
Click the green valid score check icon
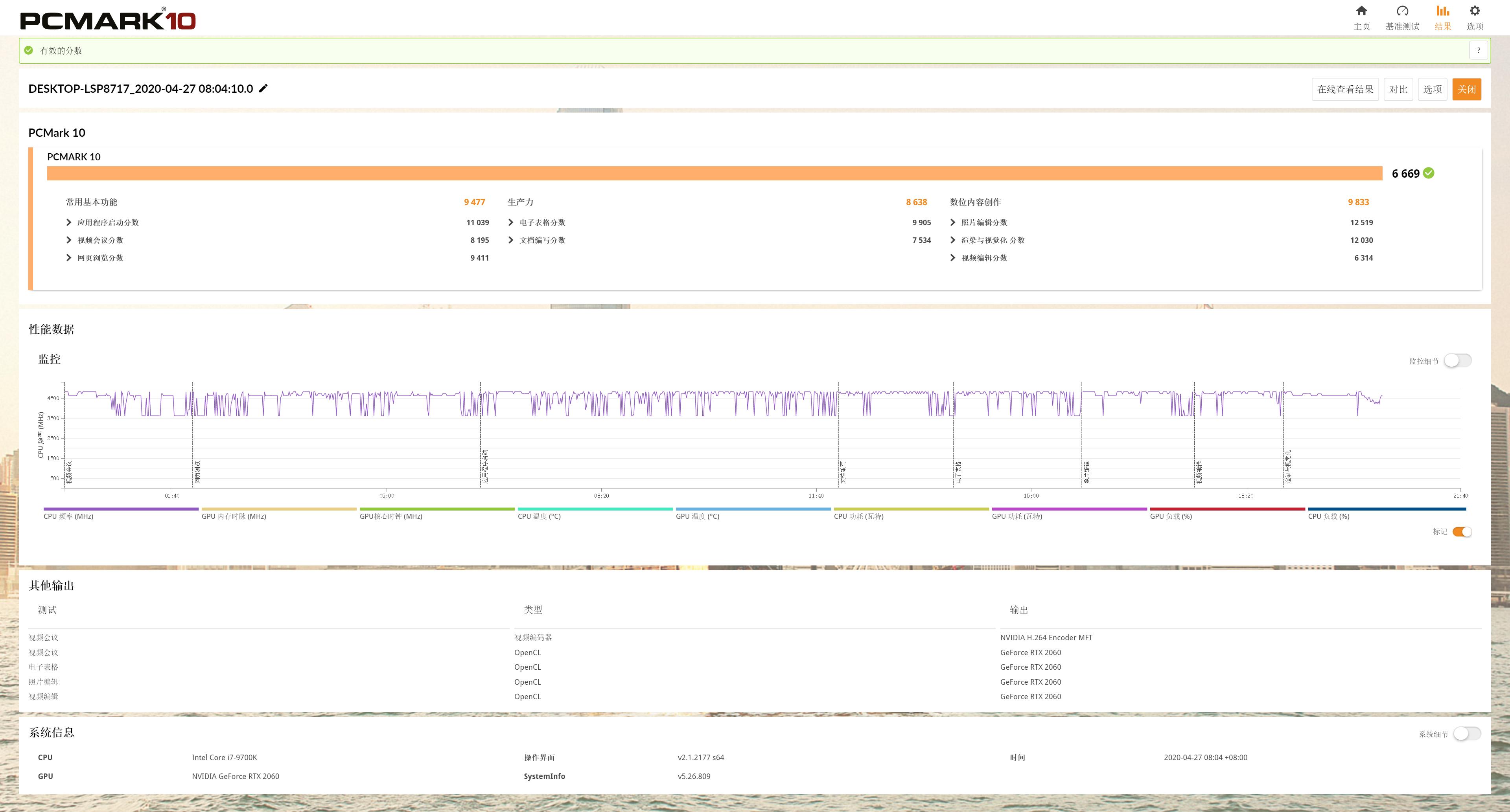tap(29, 50)
